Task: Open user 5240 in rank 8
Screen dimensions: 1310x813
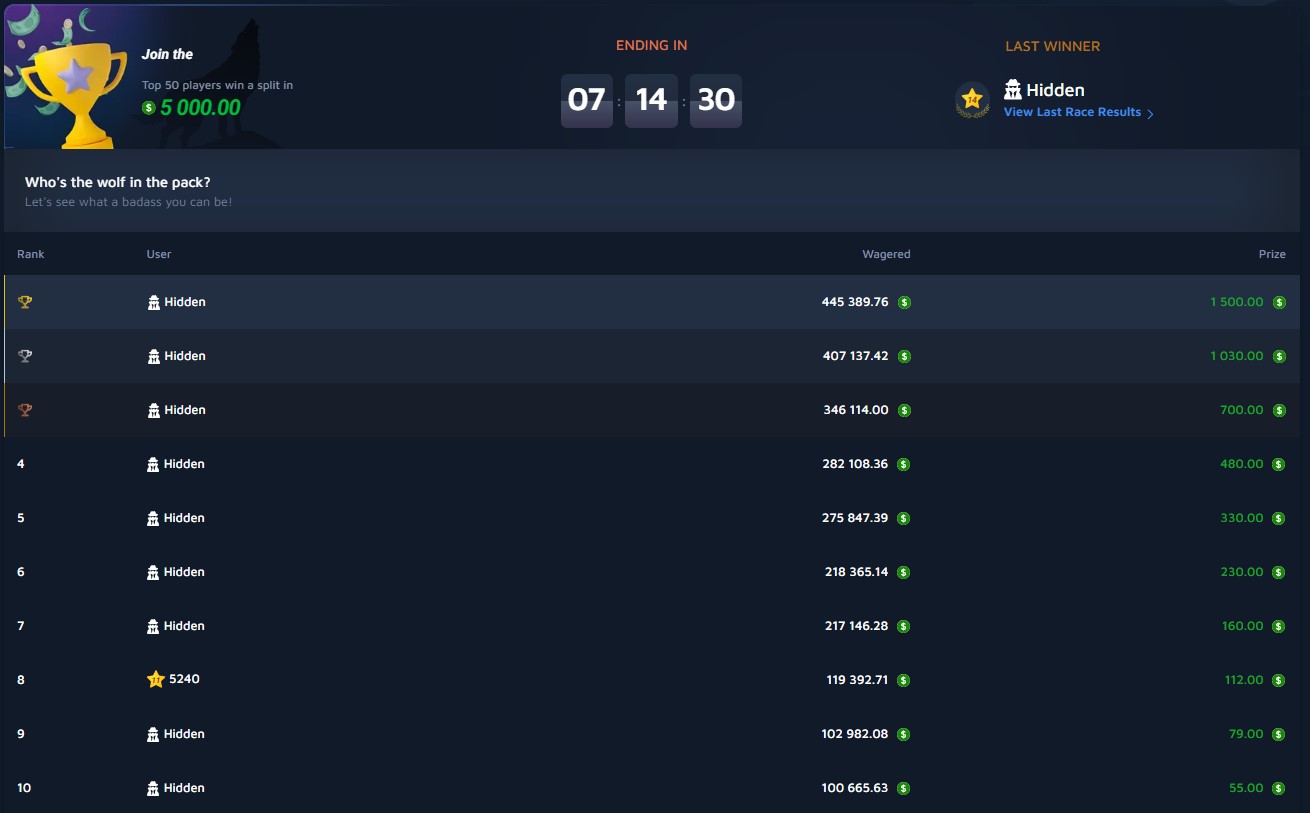Action: point(184,679)
